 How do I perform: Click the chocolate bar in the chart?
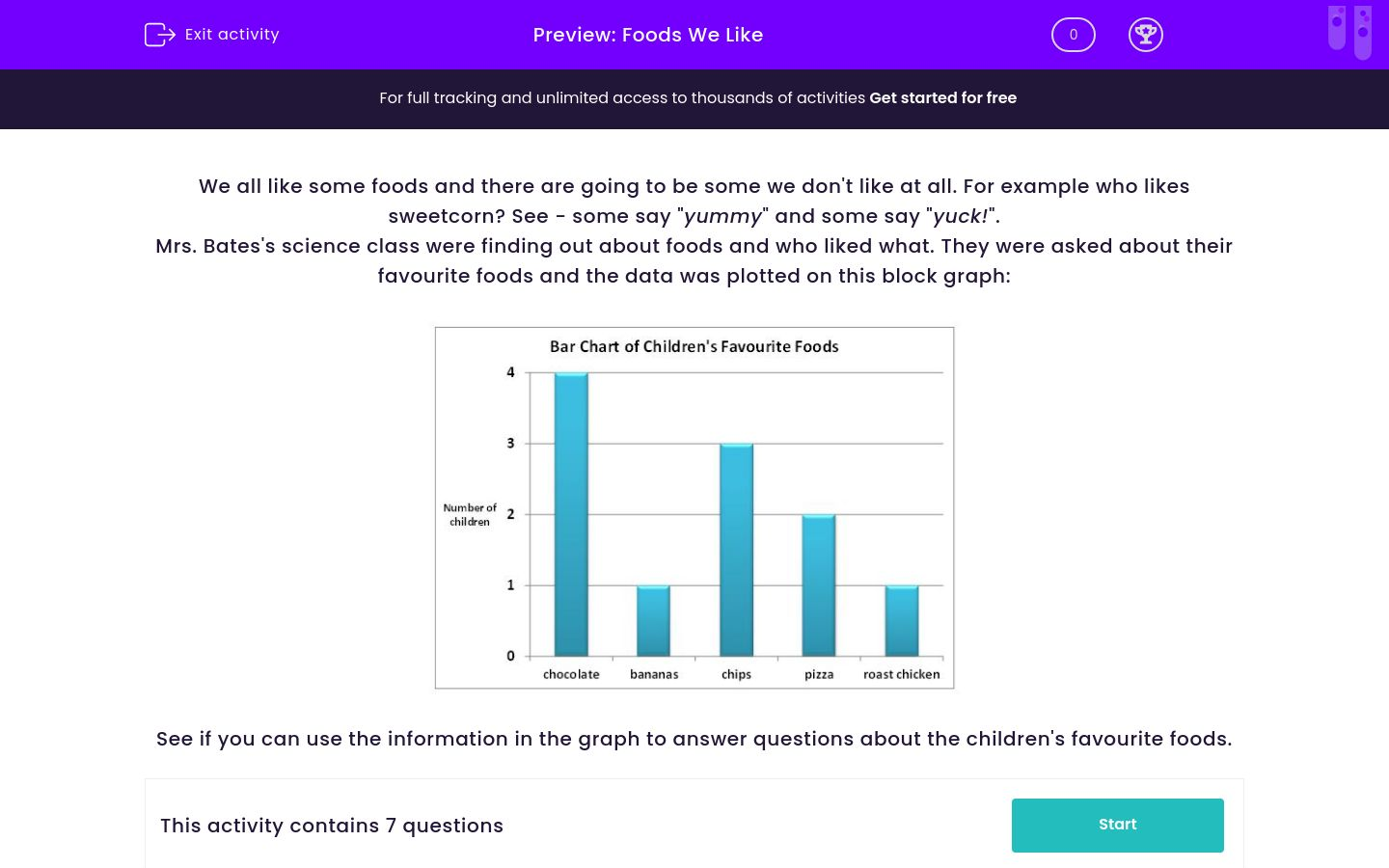point(571,514)
